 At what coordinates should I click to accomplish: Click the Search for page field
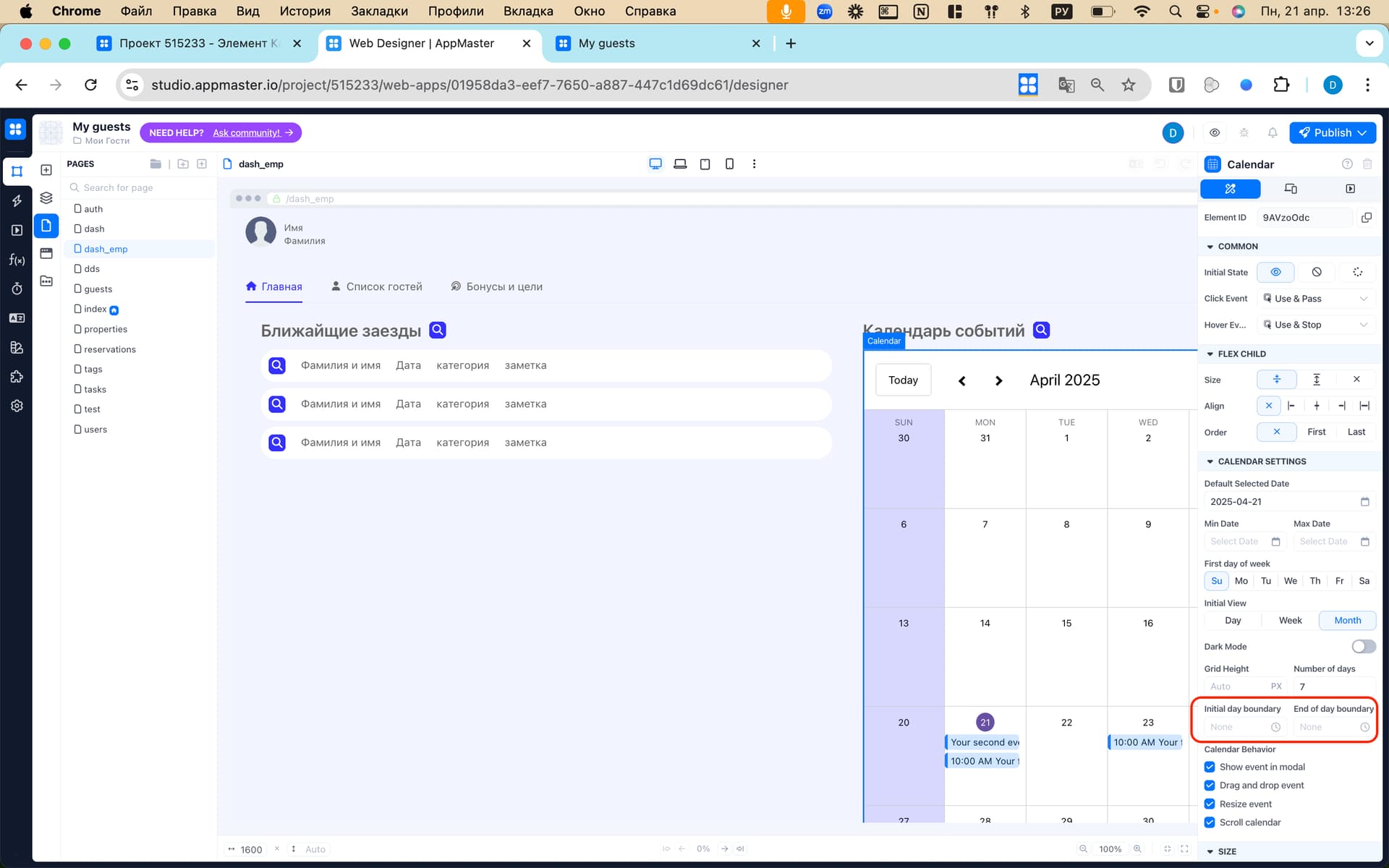[141, 187]
